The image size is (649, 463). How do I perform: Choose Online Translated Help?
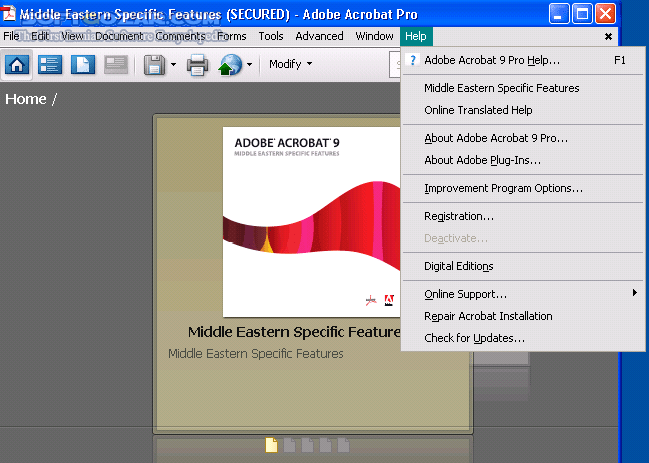click(x=523, y=110)
